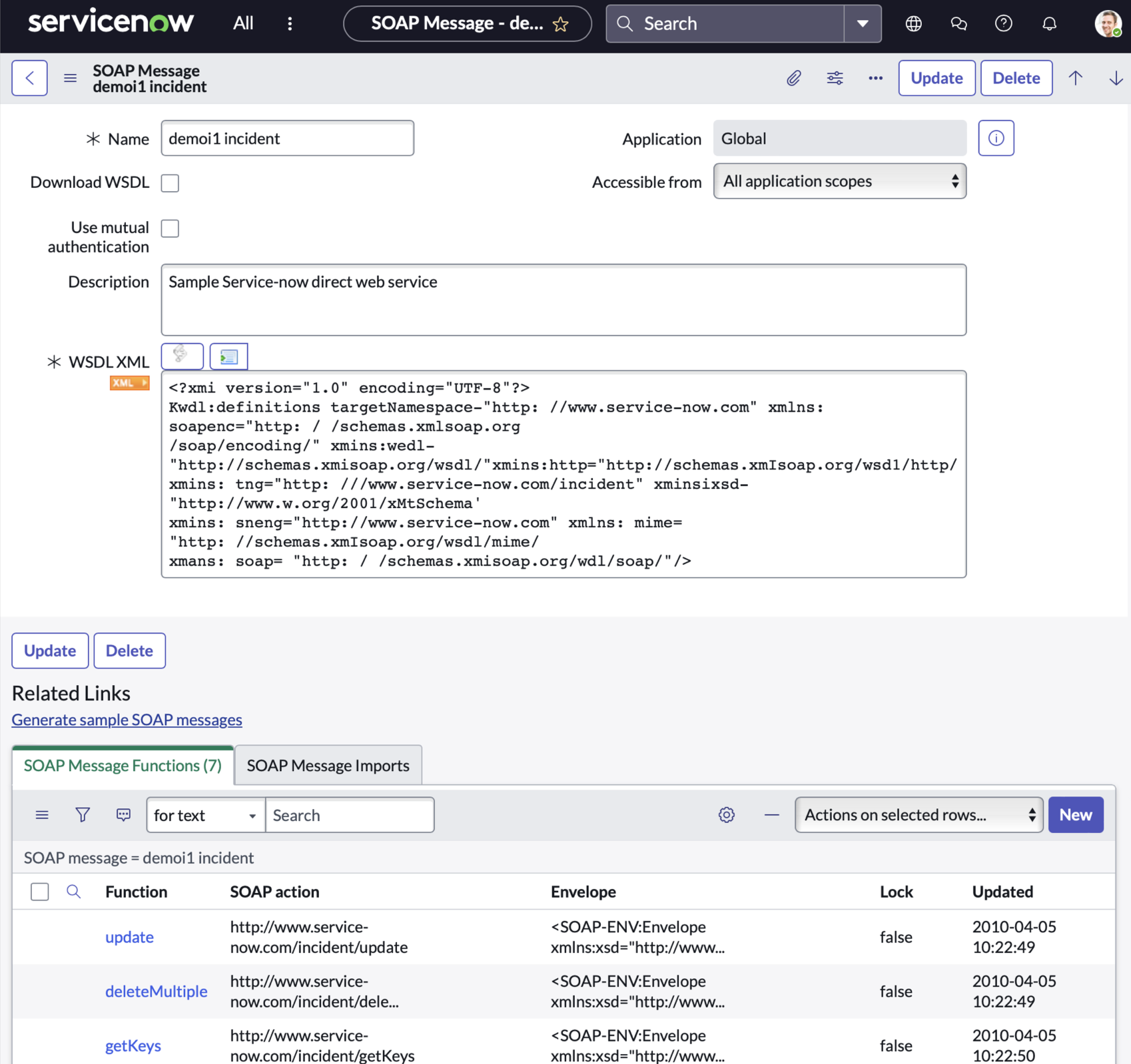Toggle the Download WSDL checkbox
This screenshot has height=1064, width=1131.
coord(170,182)
